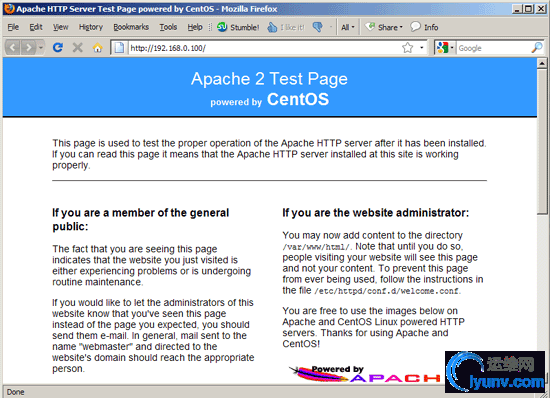
Task: Open the Help menu
Action: pos(195,27)
